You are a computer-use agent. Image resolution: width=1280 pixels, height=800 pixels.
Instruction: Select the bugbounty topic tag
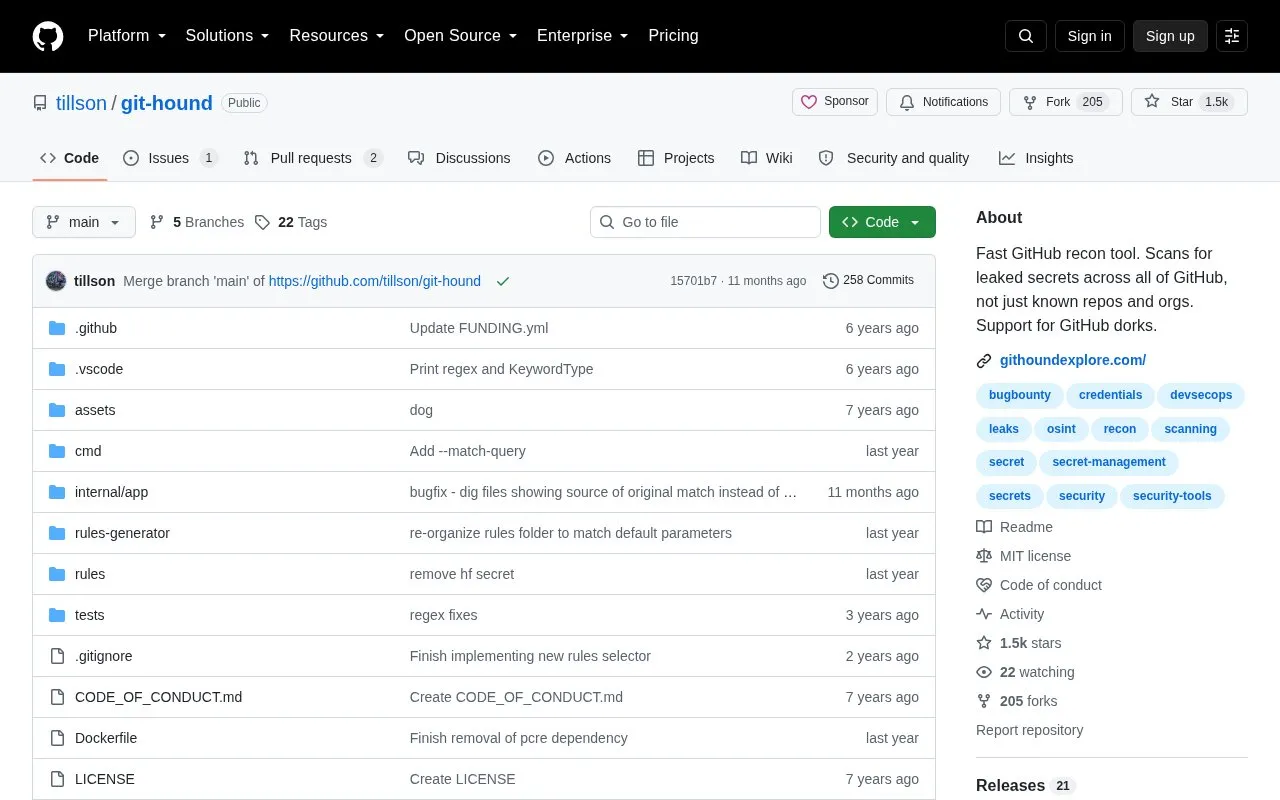coord(1020,395)
